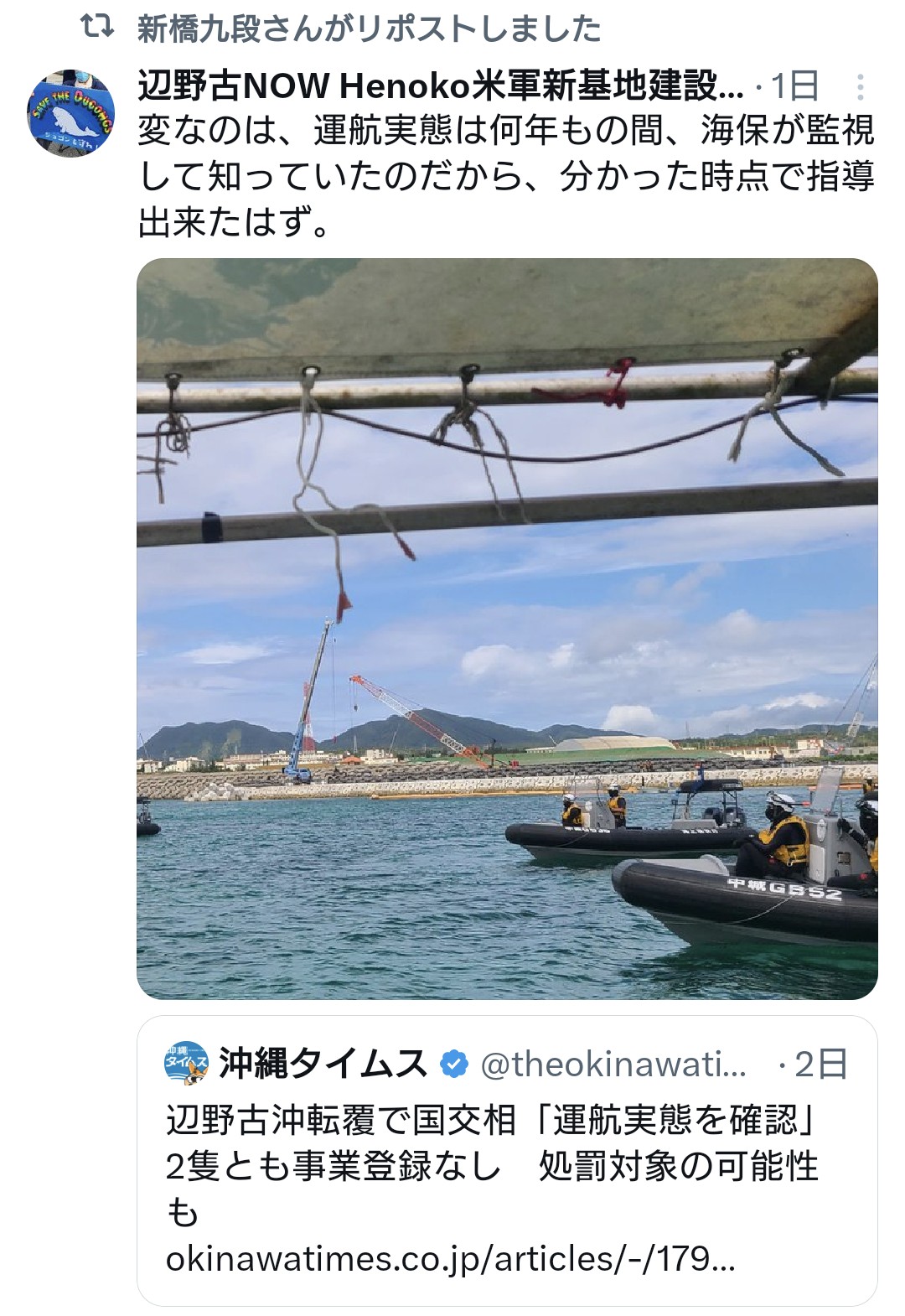Tap the Okinawa Times logo avatar

coord(187,1064)
